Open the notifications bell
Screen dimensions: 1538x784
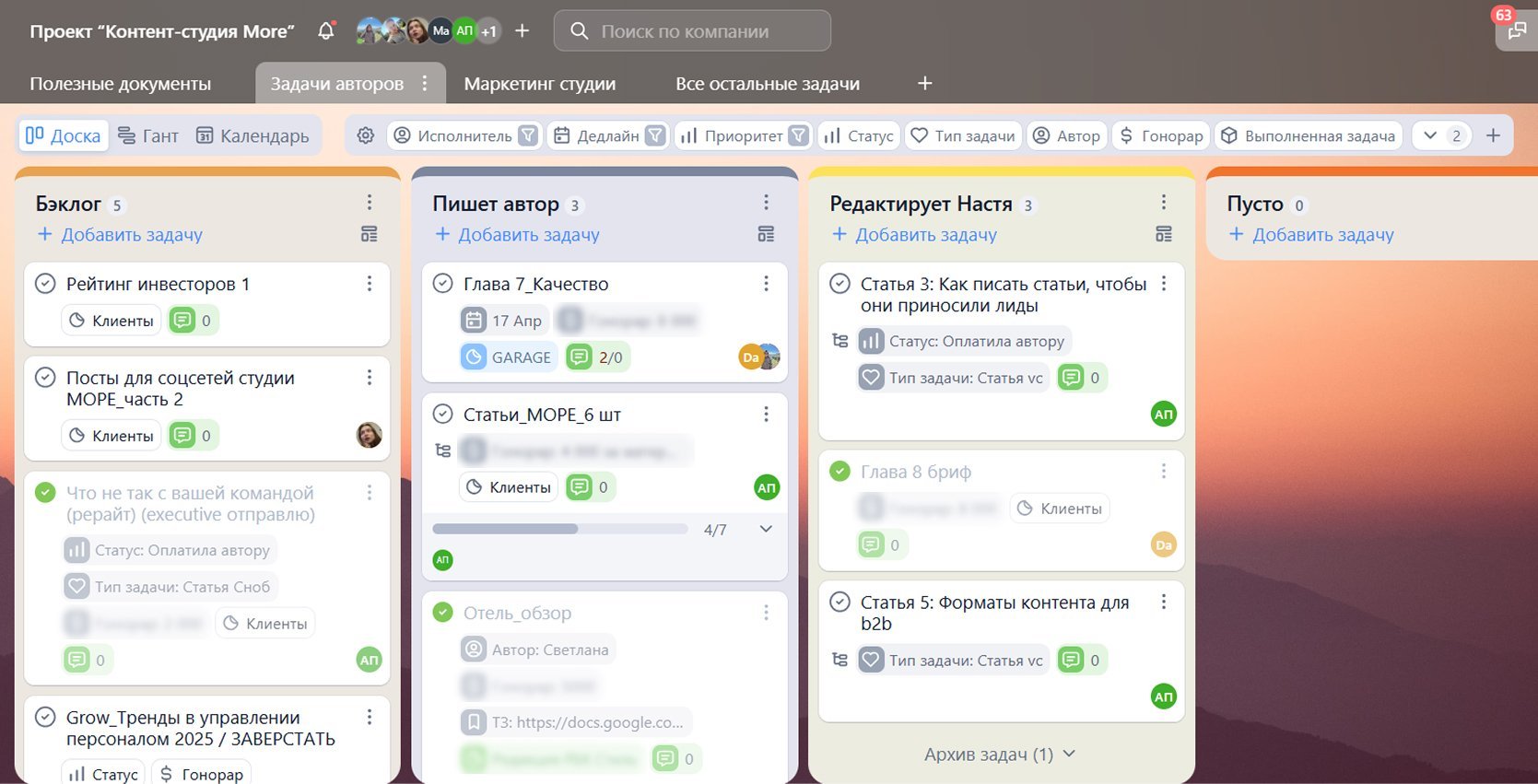point(326,31)
